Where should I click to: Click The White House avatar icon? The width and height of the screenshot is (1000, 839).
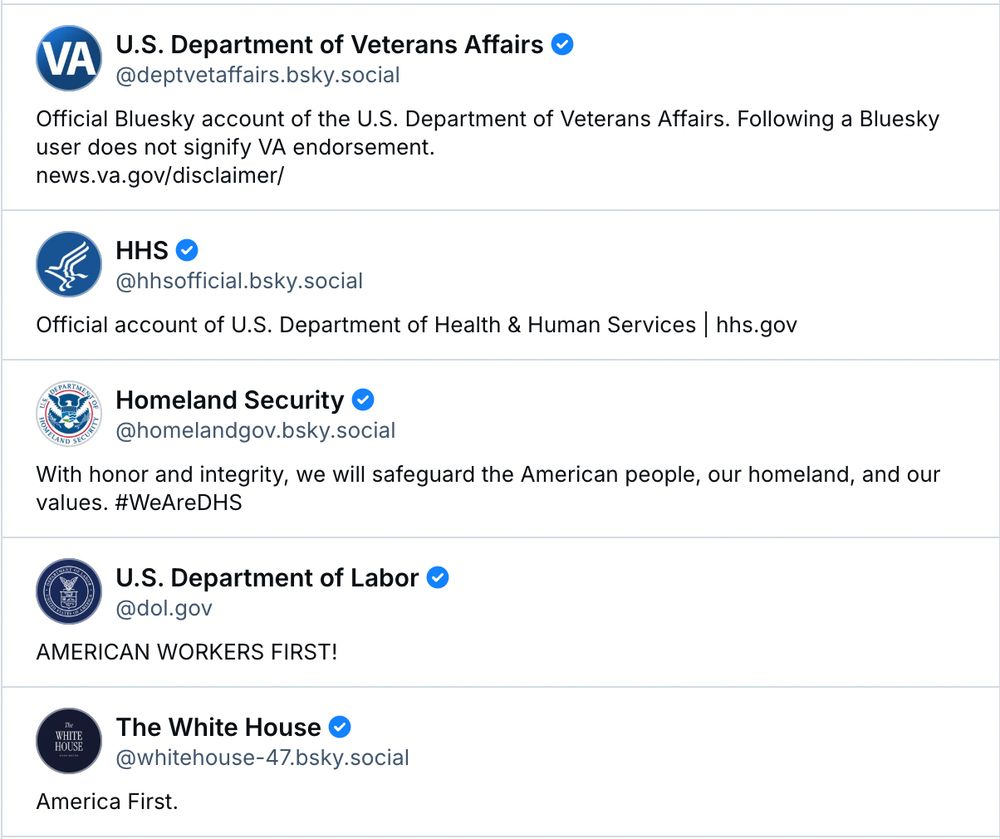[x=68, y=740]
